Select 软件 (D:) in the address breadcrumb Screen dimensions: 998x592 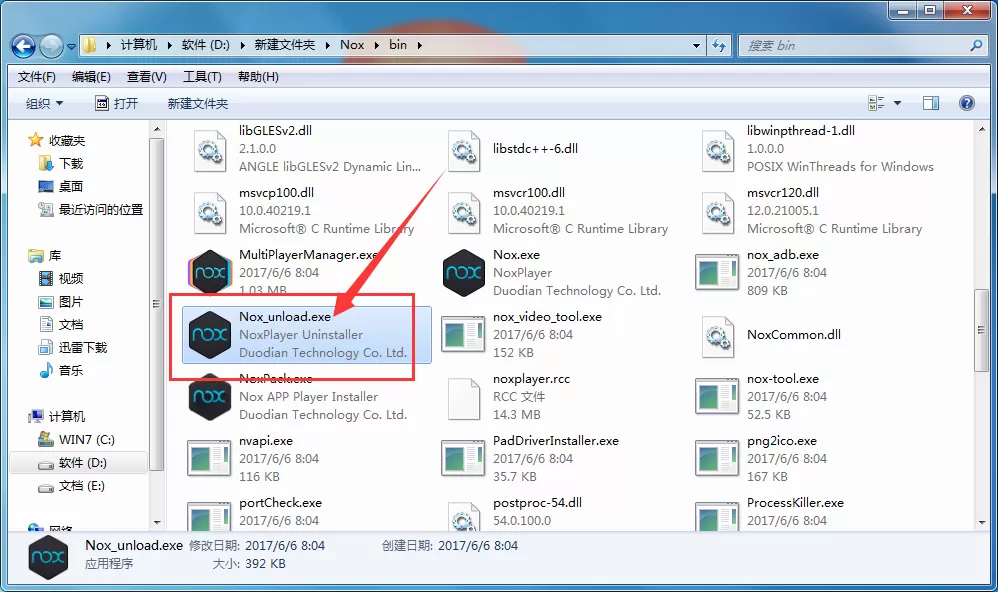(206, 45)
